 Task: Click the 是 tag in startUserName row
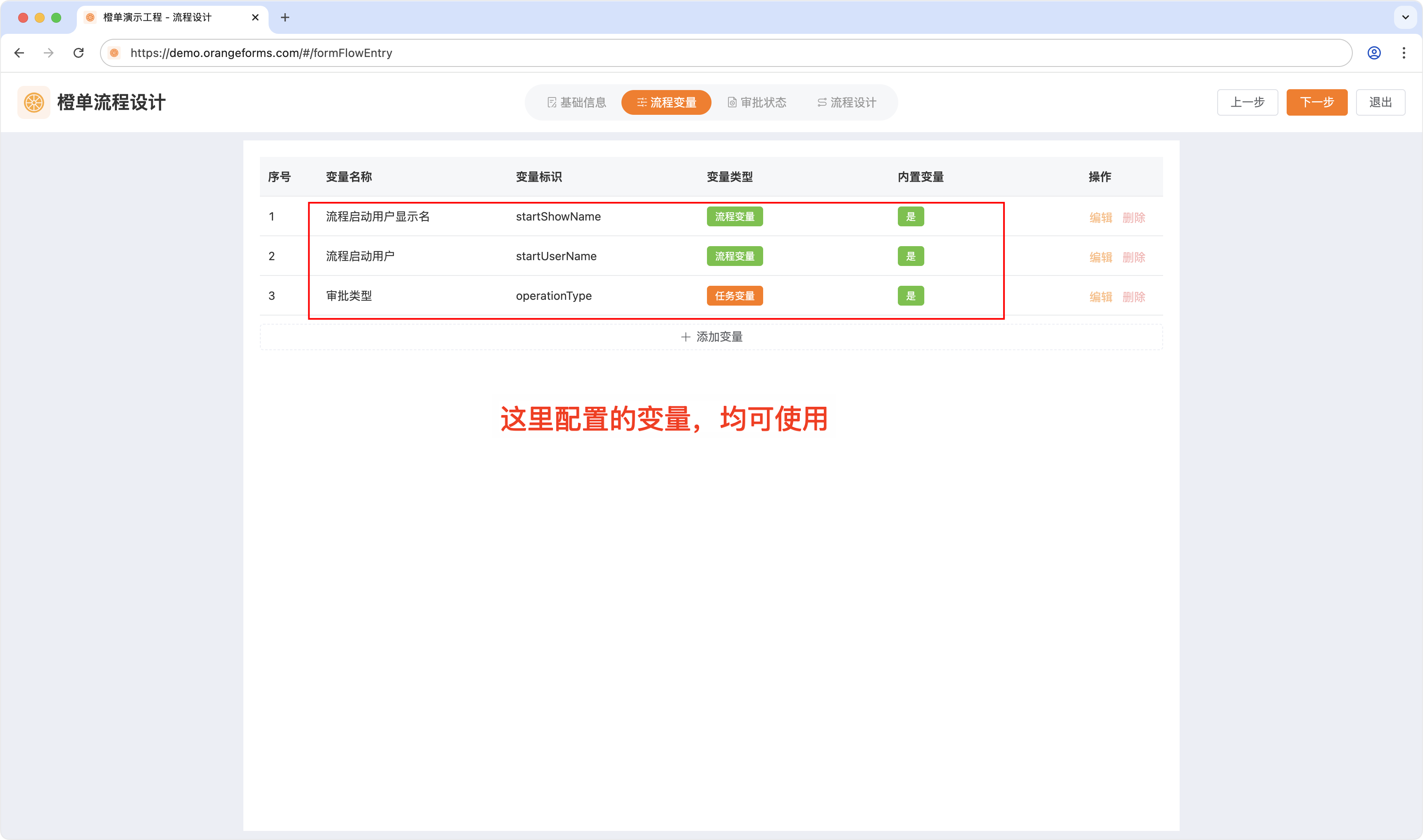[x=911, y=256]
